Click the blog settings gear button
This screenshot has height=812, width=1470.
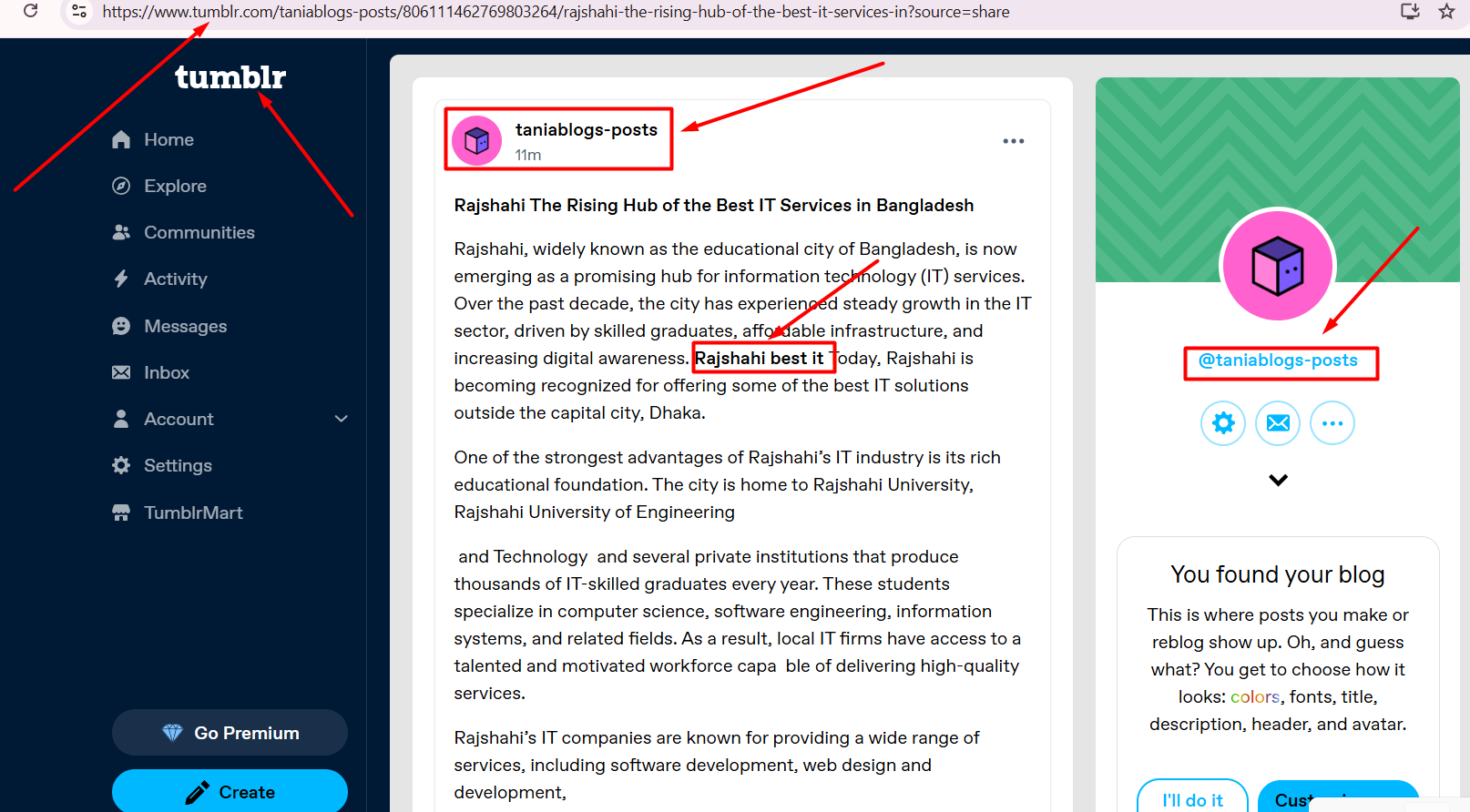(1223, 423)
